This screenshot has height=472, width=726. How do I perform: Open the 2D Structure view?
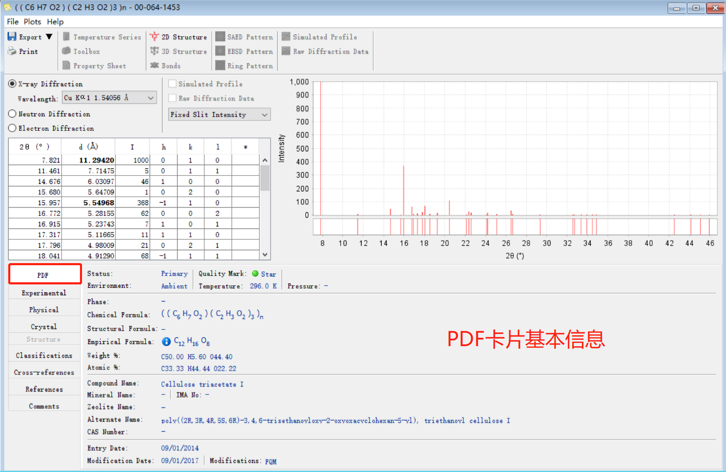pos(154,37)
